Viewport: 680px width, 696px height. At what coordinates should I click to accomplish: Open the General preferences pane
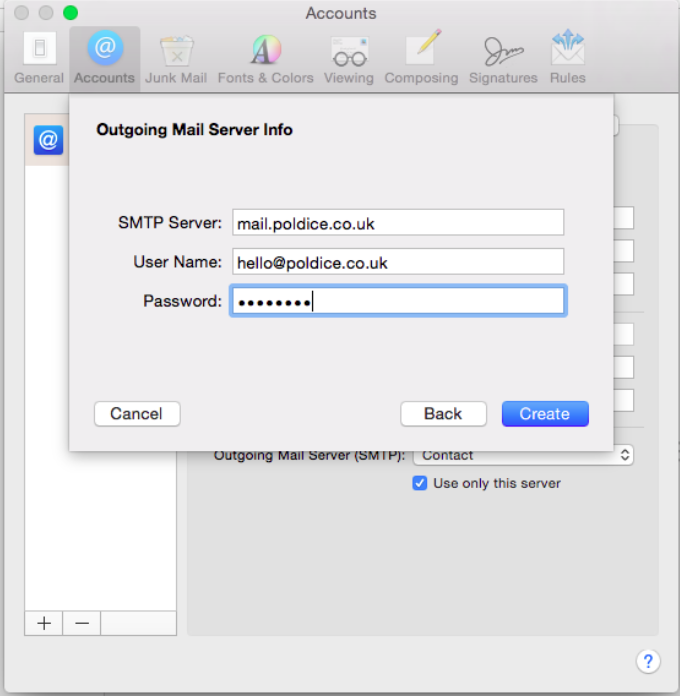(39, 57)
